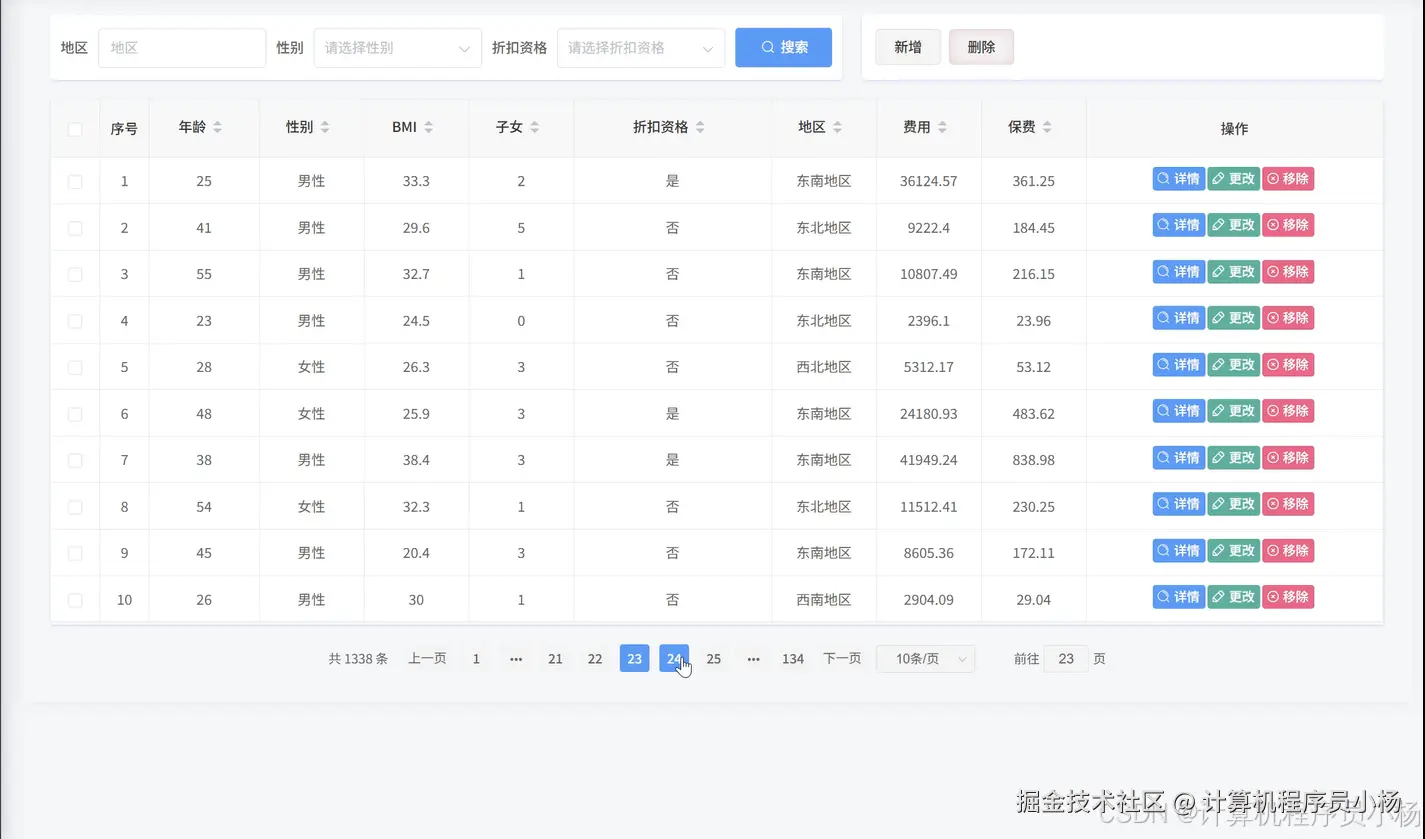This screenshot has width=1425, height=839.
Task: Click BMI cell 38.4
Action: coord(416,460)
